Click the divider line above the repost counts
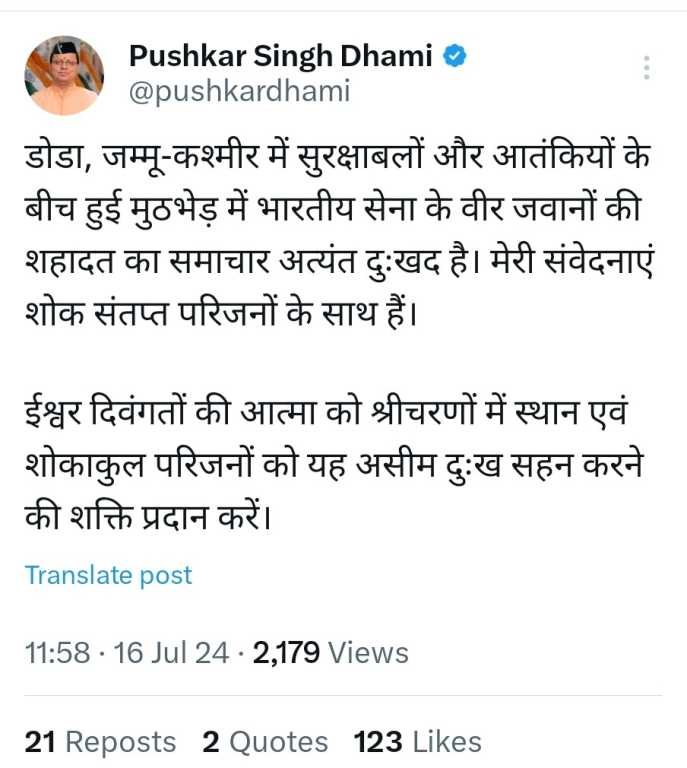 pos(343,695)
